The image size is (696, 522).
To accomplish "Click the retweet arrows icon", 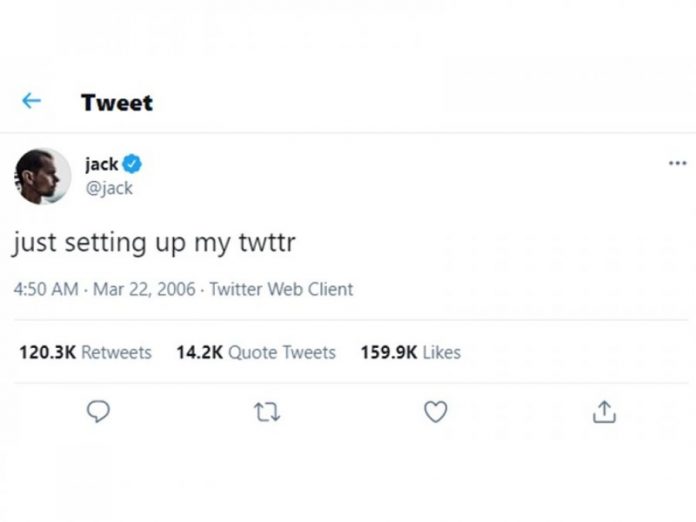I will pyautogui.click(x=266, y=411).
